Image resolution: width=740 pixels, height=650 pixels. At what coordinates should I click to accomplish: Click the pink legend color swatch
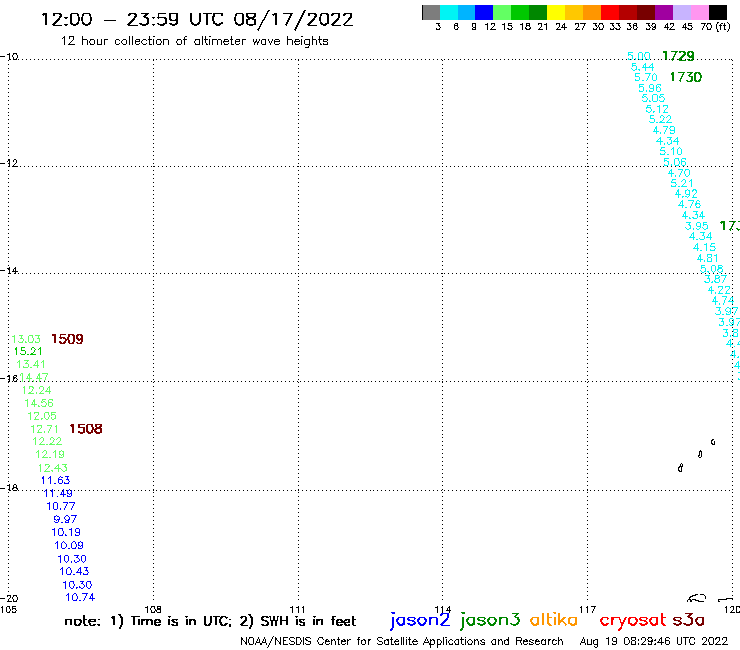(x=699, y=12)
